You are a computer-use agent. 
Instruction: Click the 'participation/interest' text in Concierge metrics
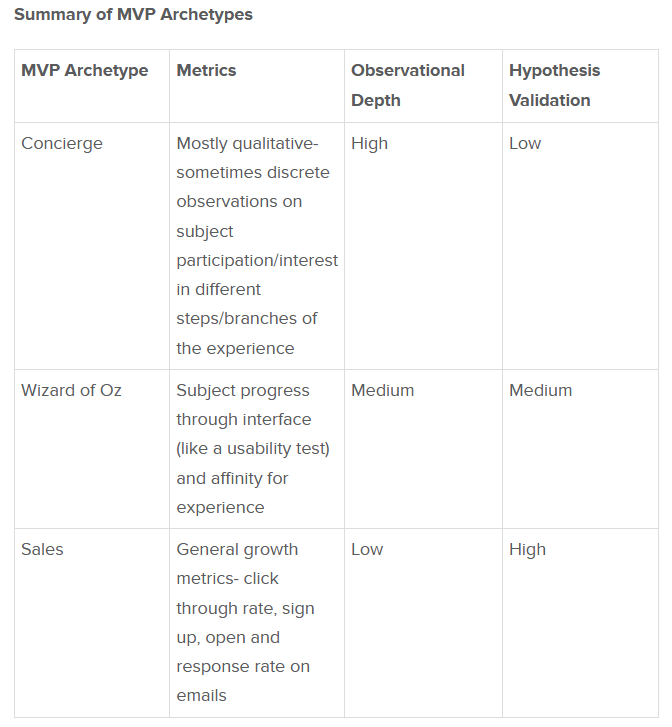[x=257, y=260]
